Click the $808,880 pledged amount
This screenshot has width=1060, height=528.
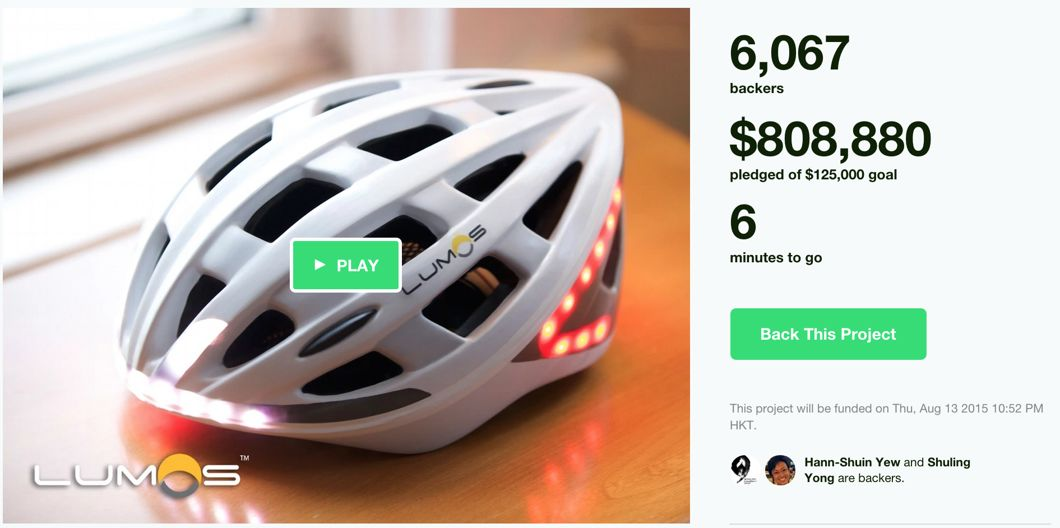click(x=830, y=139)
